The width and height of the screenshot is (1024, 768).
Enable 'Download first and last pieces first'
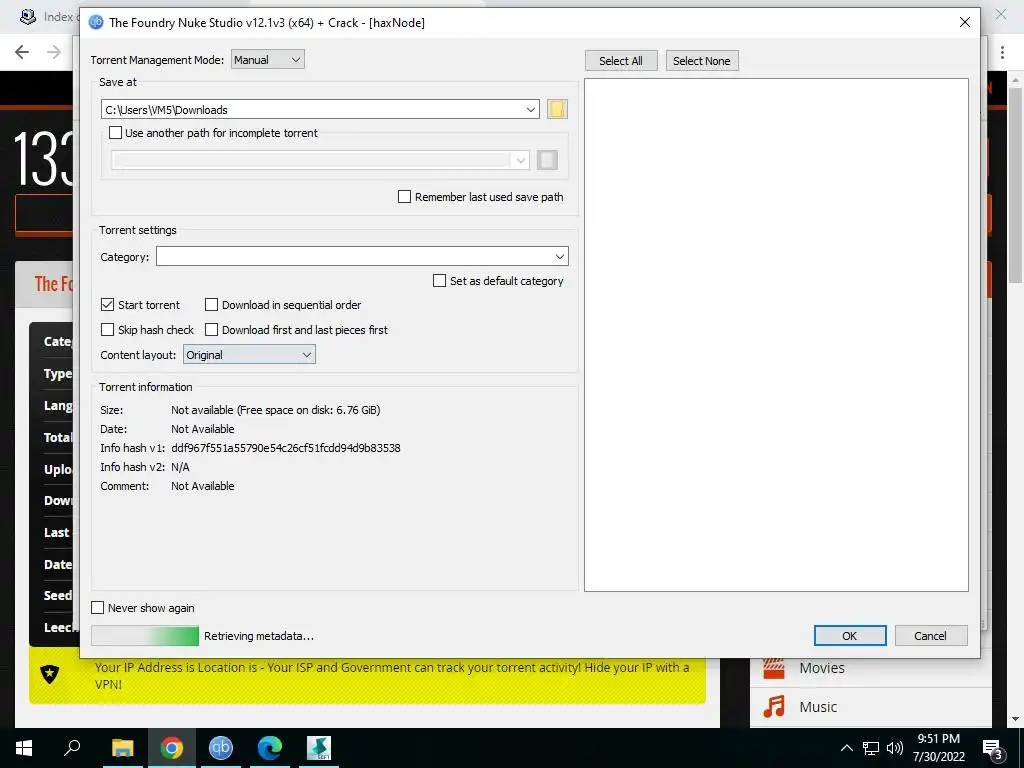click(211, 330)
